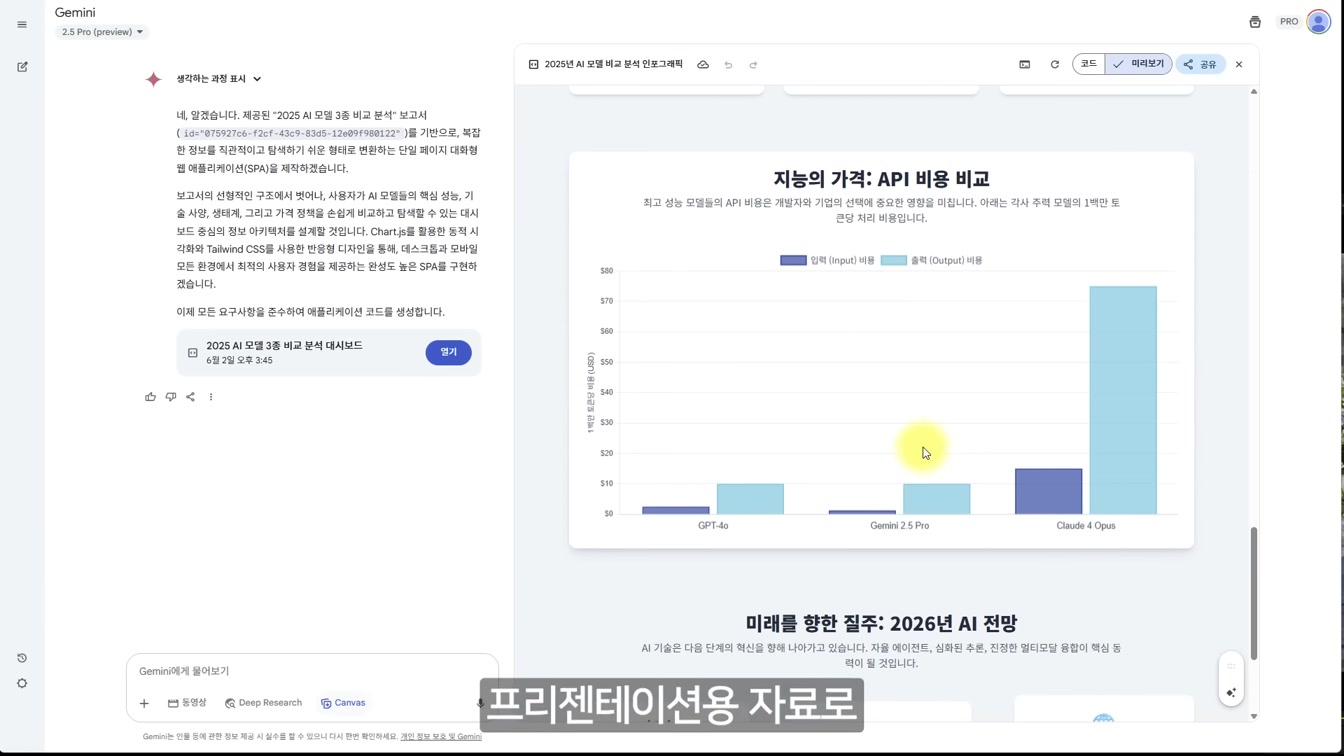Click the 6월 2일 오후 3:45 timestamp

[239, 361]
